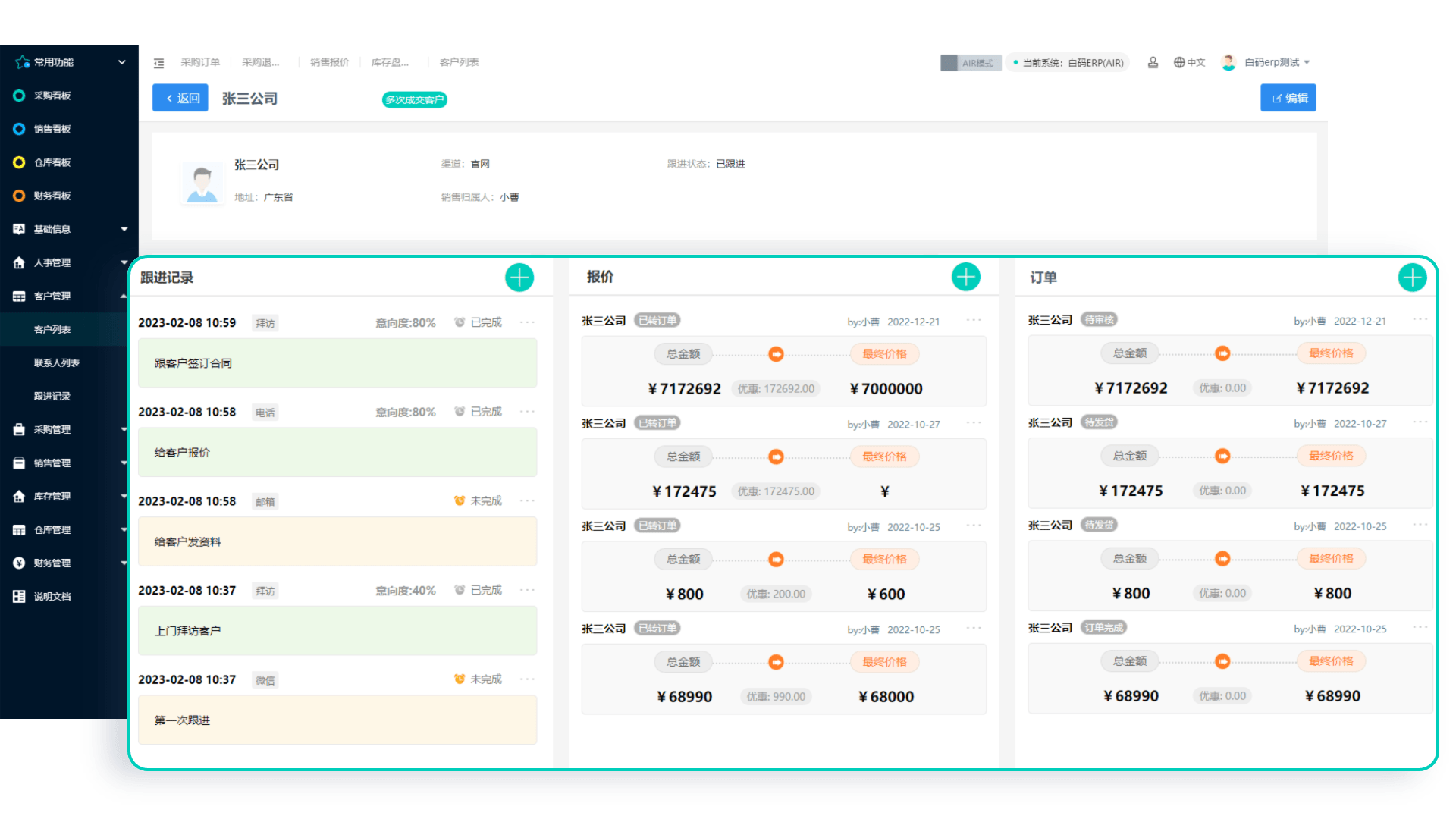The width and height of the screenshot is (1456, 819).
Task: Switch to the 采购订单 tab
Action: [200, 62]
